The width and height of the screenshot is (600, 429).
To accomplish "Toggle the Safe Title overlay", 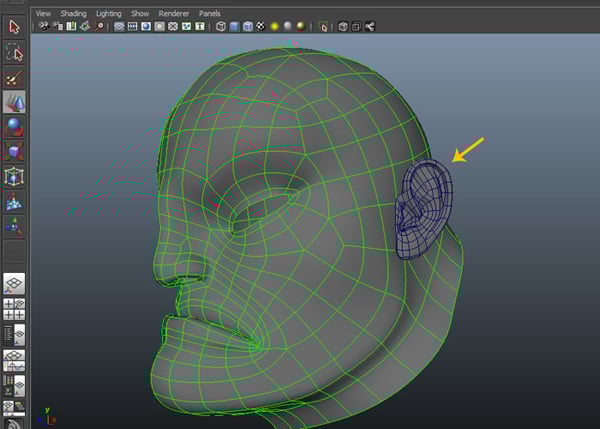I will pyautogui.click(x=200, y=26).
